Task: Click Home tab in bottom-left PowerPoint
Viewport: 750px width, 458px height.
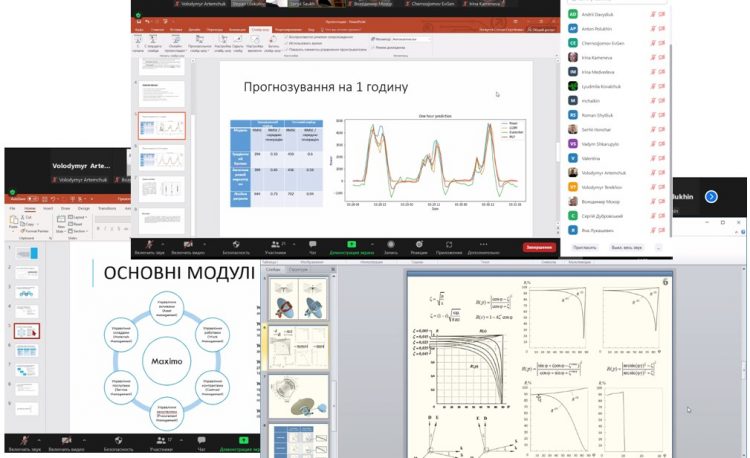Action: 30,208
